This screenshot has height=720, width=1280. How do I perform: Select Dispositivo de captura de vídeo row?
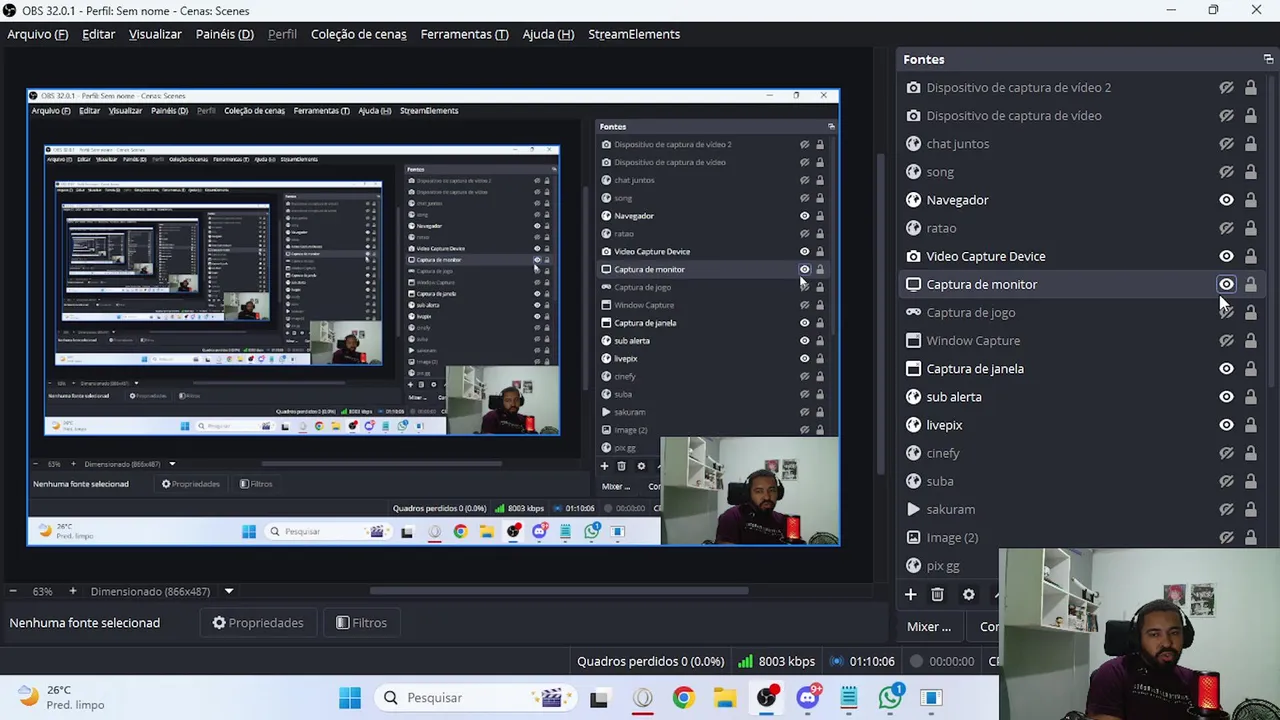click(1080, 116)
